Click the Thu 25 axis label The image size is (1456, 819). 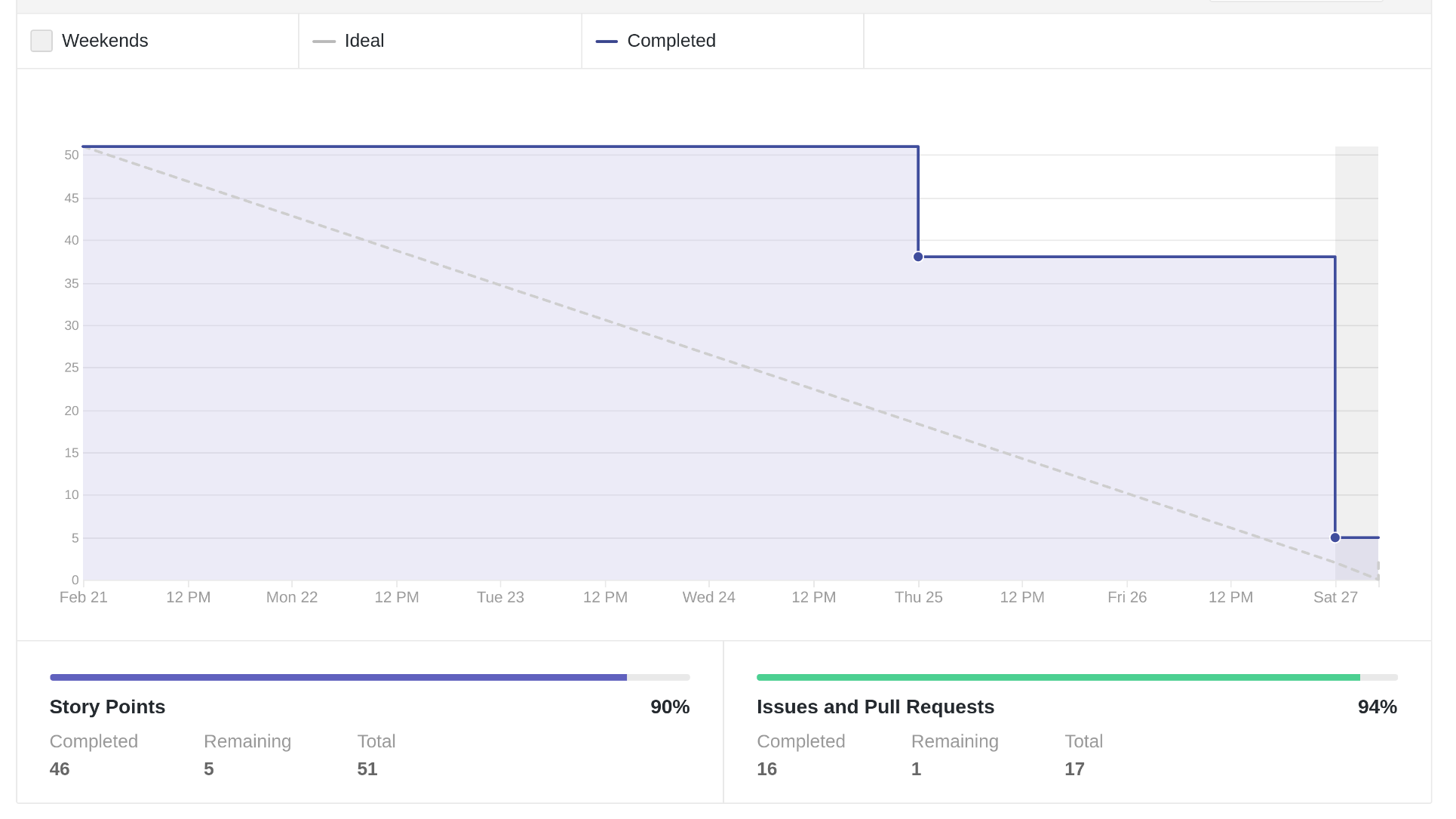(x=918, y=597)
